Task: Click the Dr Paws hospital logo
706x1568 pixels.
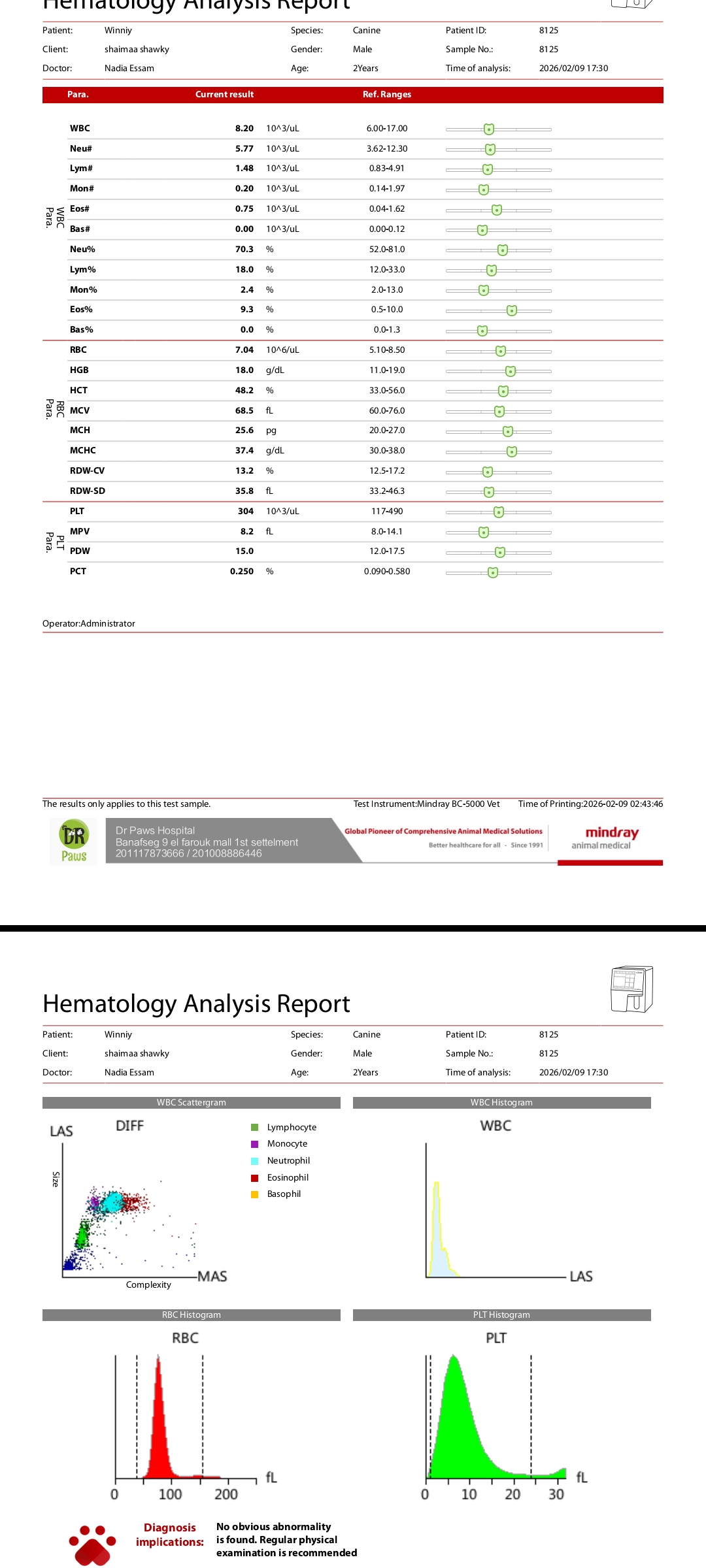Action: tap(74, 841)
